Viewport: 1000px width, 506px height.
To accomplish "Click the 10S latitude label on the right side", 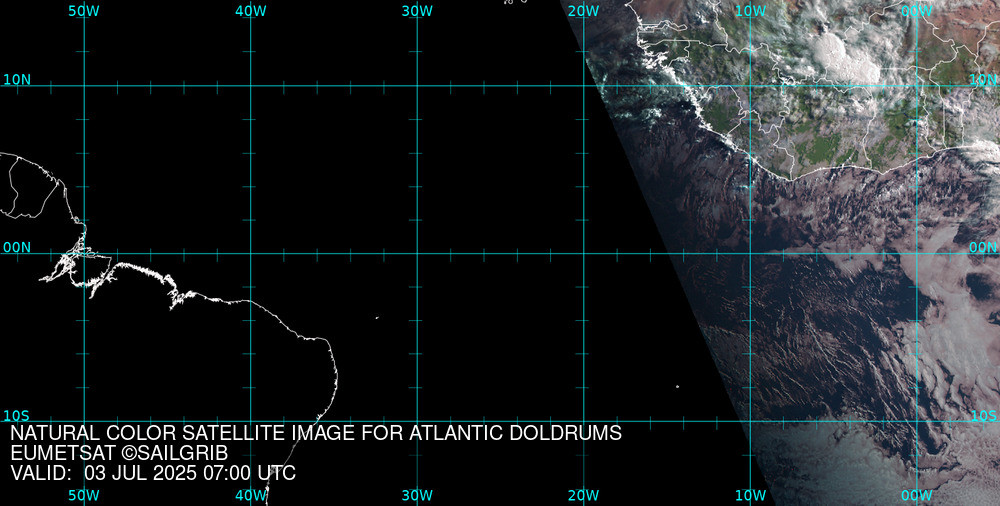I will 983,416.
